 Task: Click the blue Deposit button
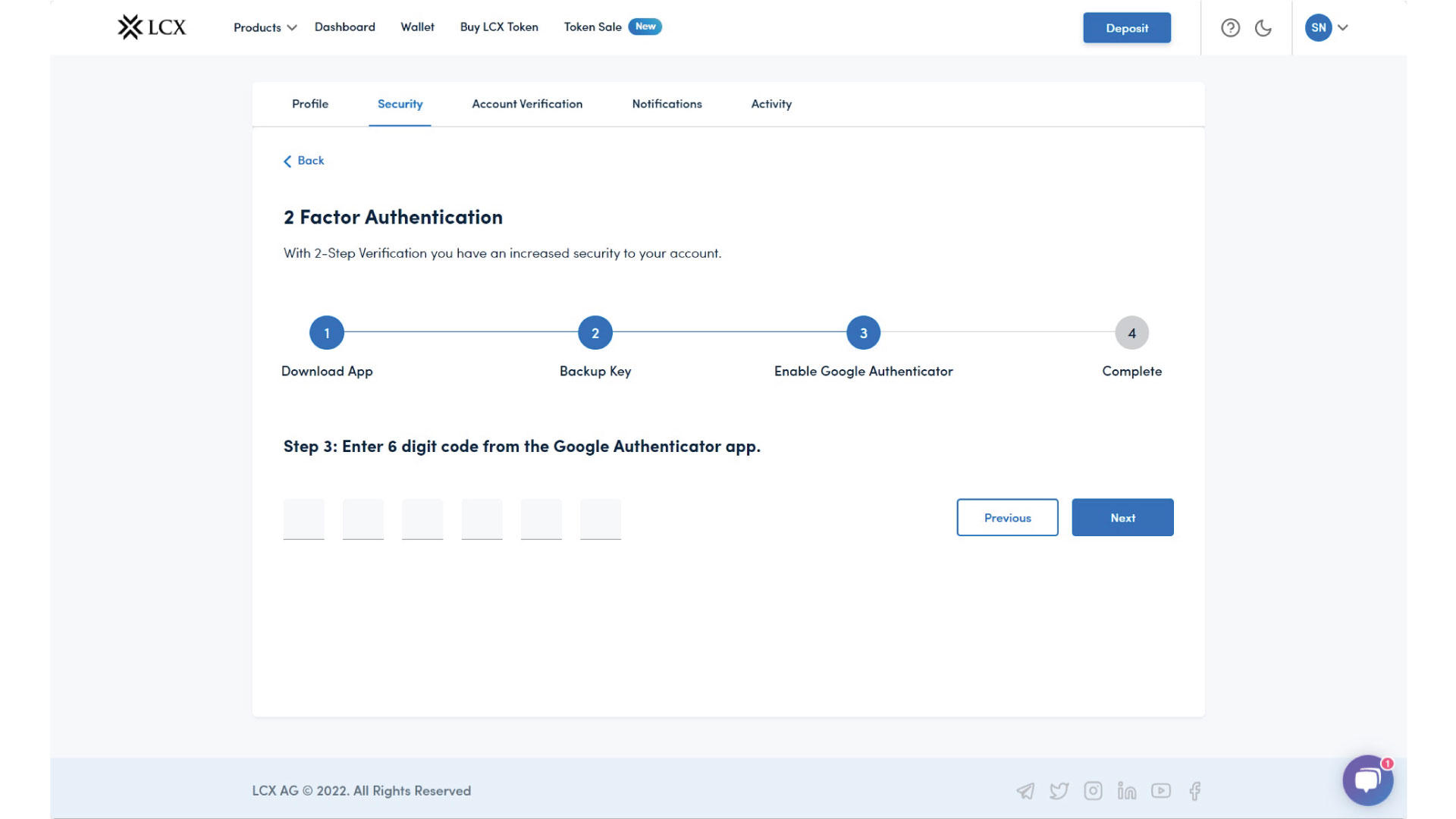point(1127,28)
